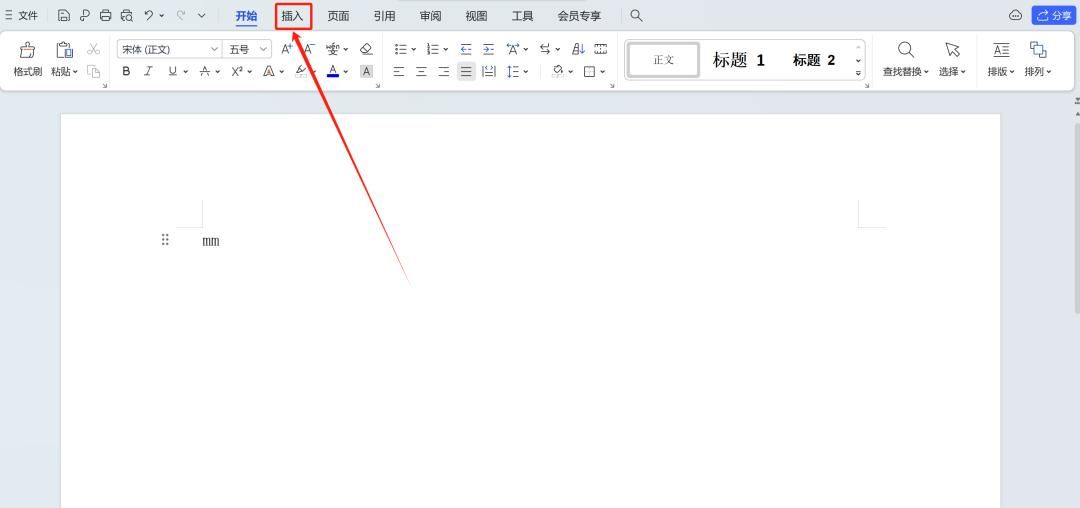Click the Save icon in quick access bar
The width and height of the screenshot is (1080, 508).
tap(63, 15)
